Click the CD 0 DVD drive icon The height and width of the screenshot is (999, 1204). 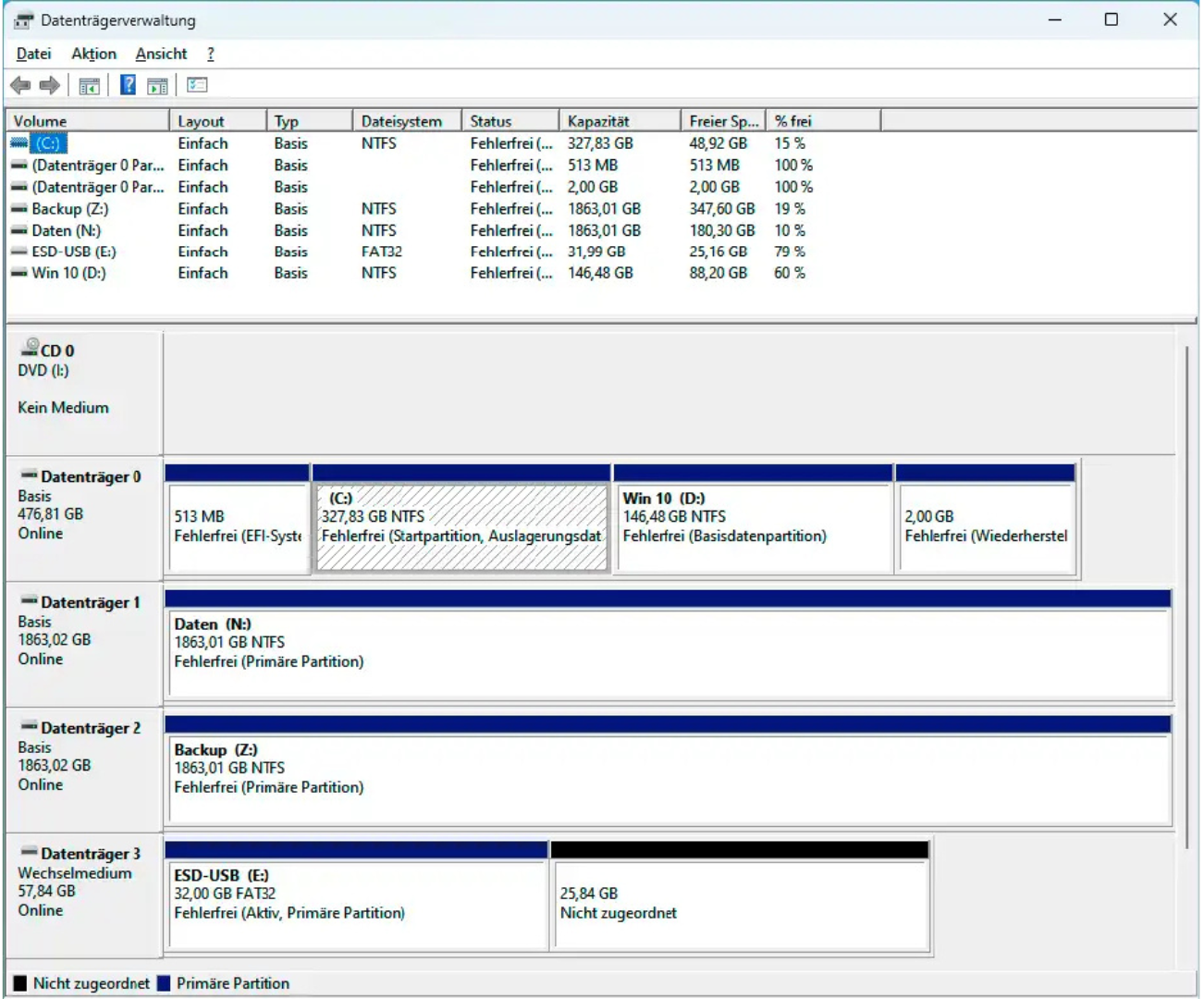click(31, 348)
